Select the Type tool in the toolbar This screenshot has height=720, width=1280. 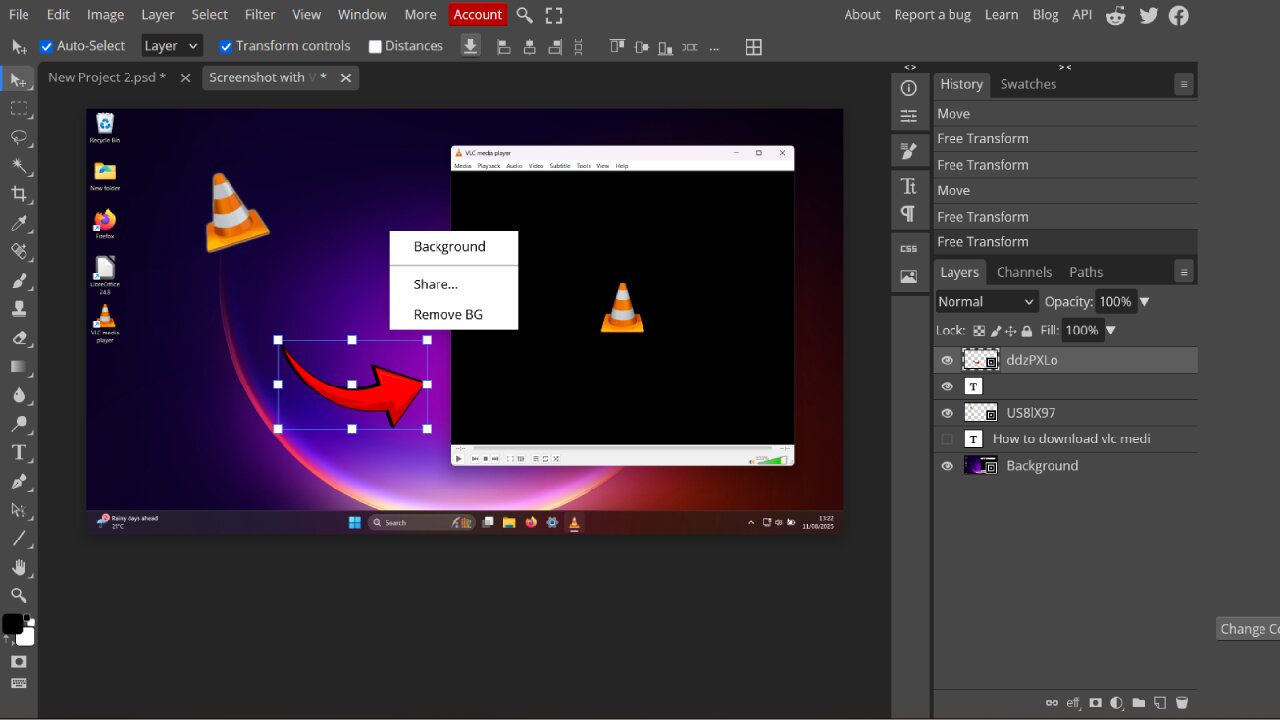pos(18,453)
